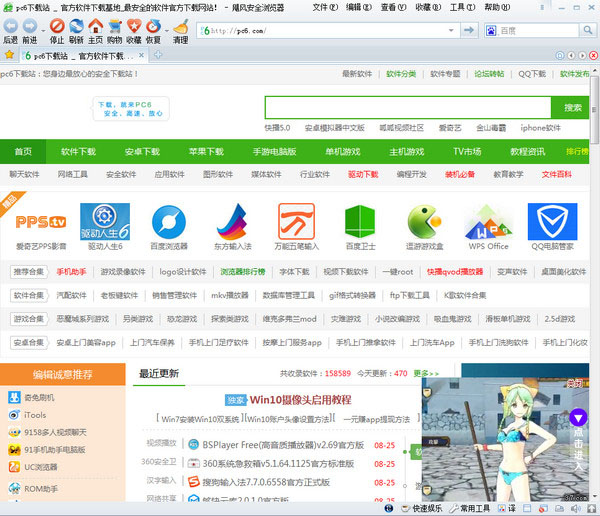
Task: Click the green 搜索 search button
Action: 572,108
